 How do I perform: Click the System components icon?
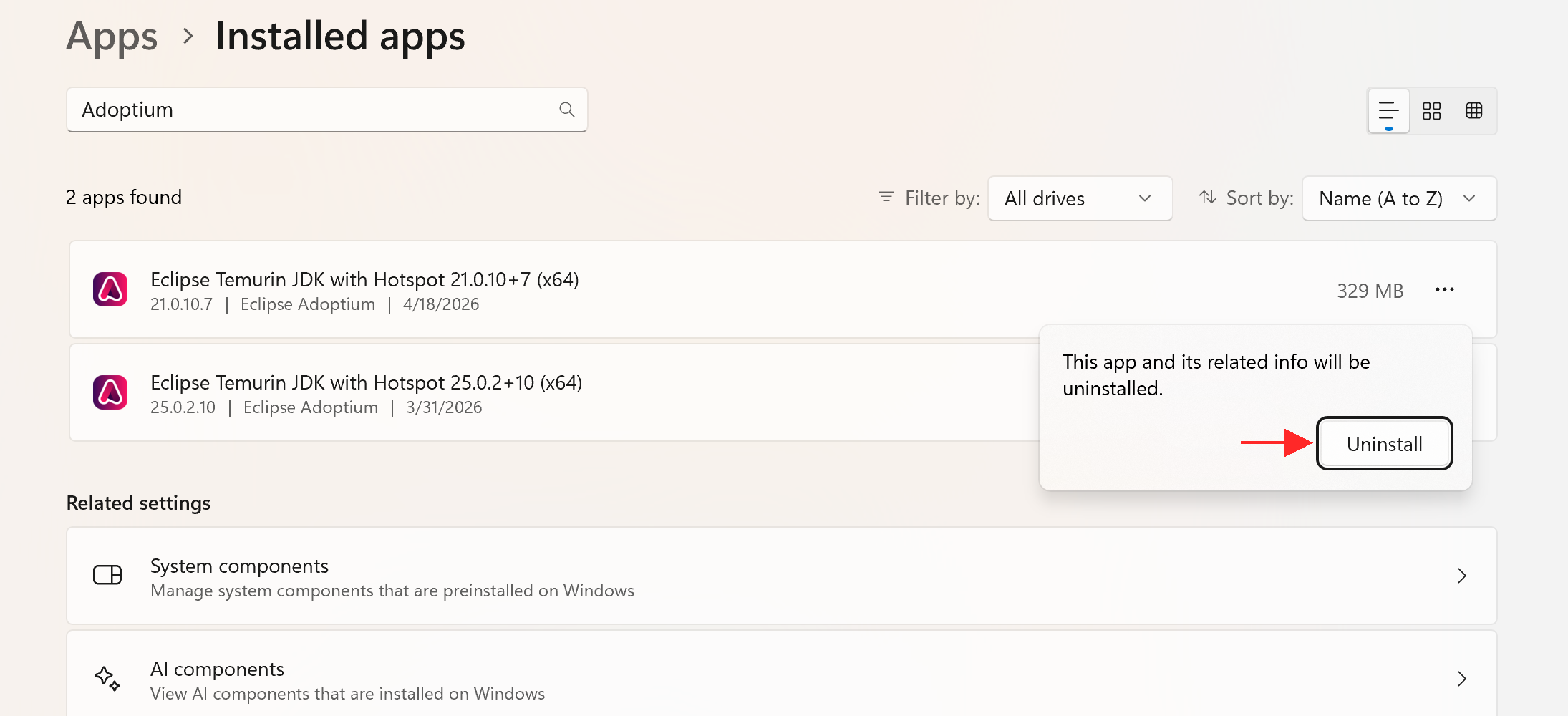pos(107,575)
